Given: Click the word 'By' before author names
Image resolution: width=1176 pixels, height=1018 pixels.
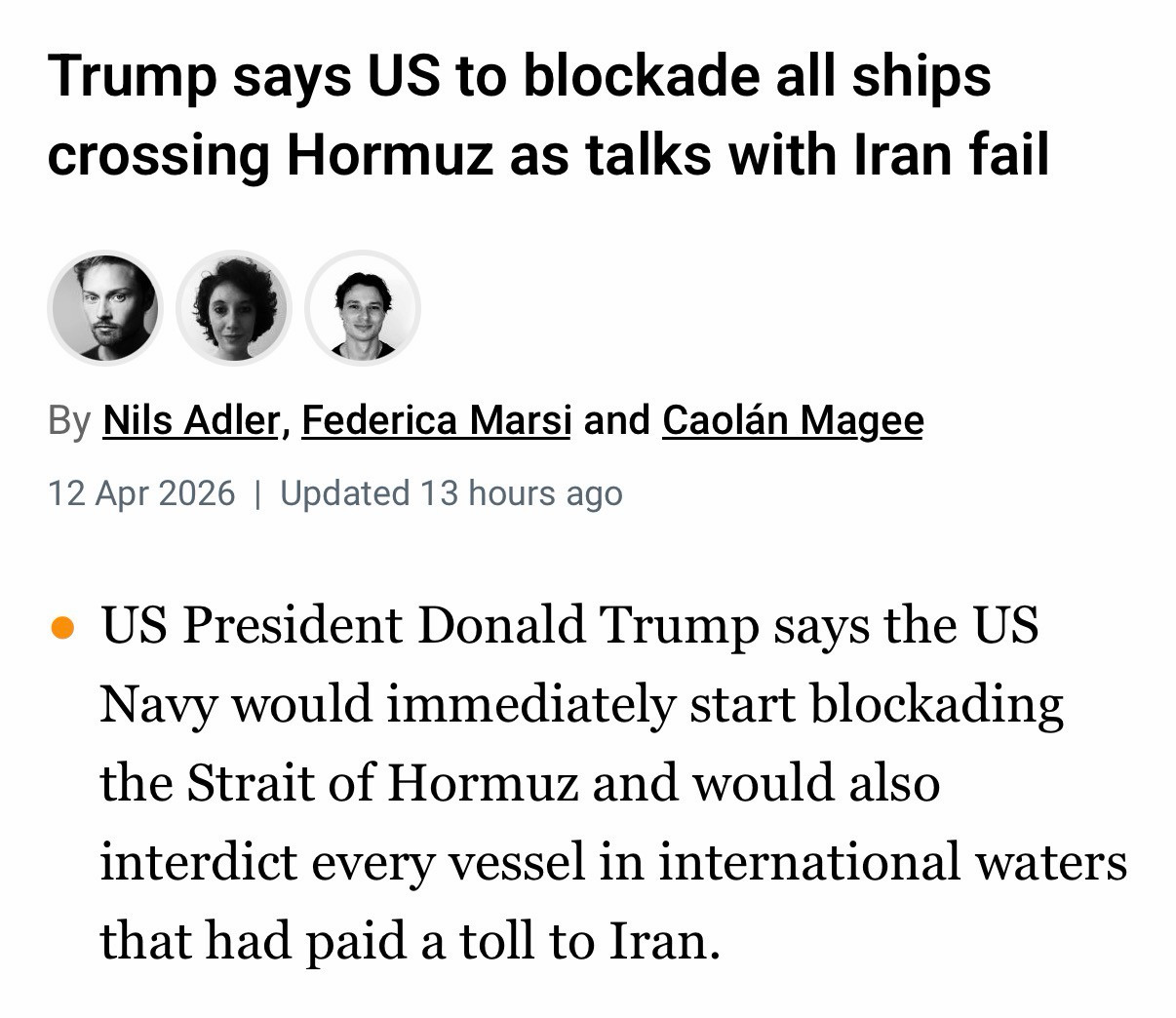Looking at the screenshot, I should click(68, 420).
